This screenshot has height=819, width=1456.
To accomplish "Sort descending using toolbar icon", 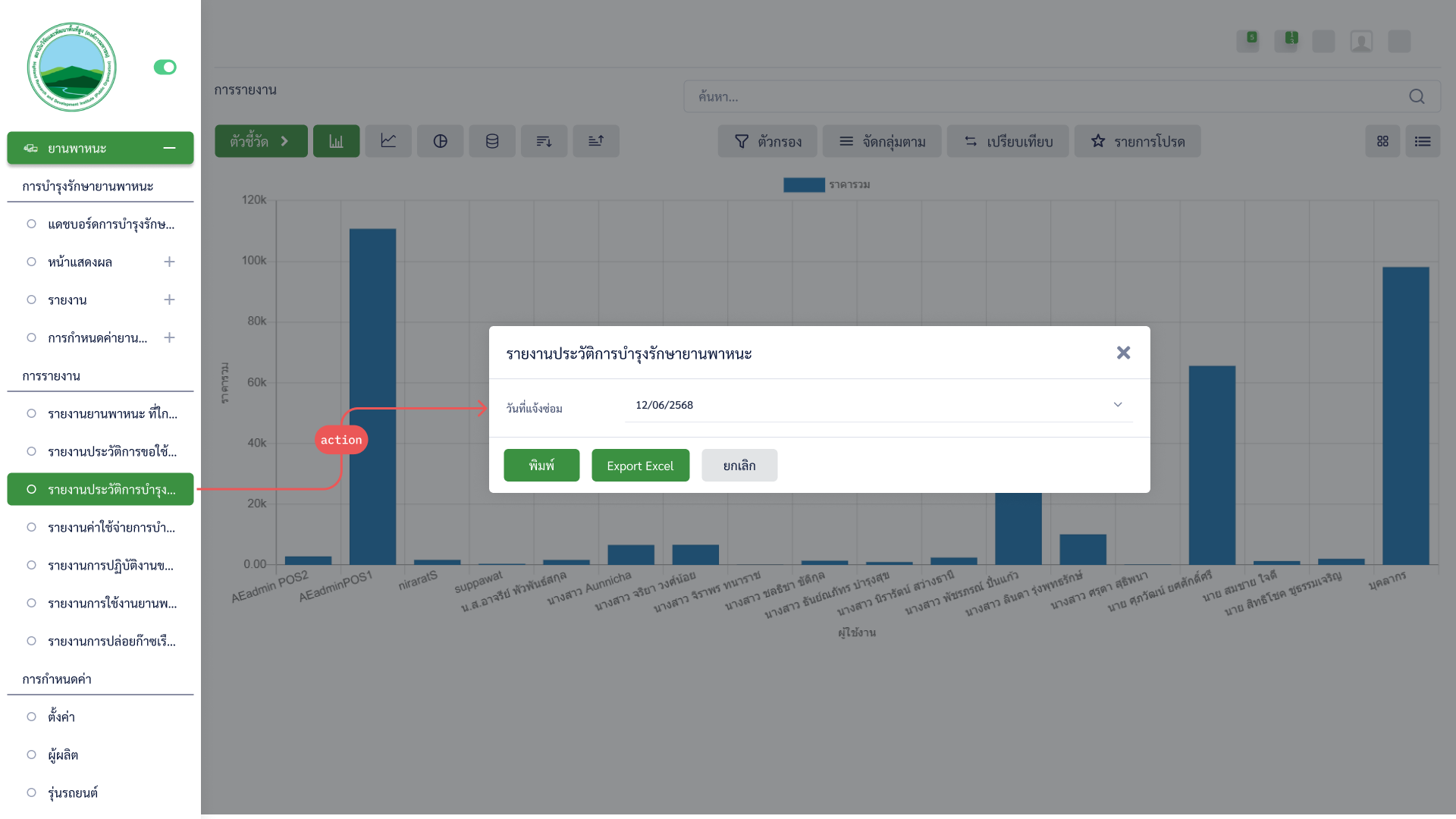I will [x=544, y=141].
